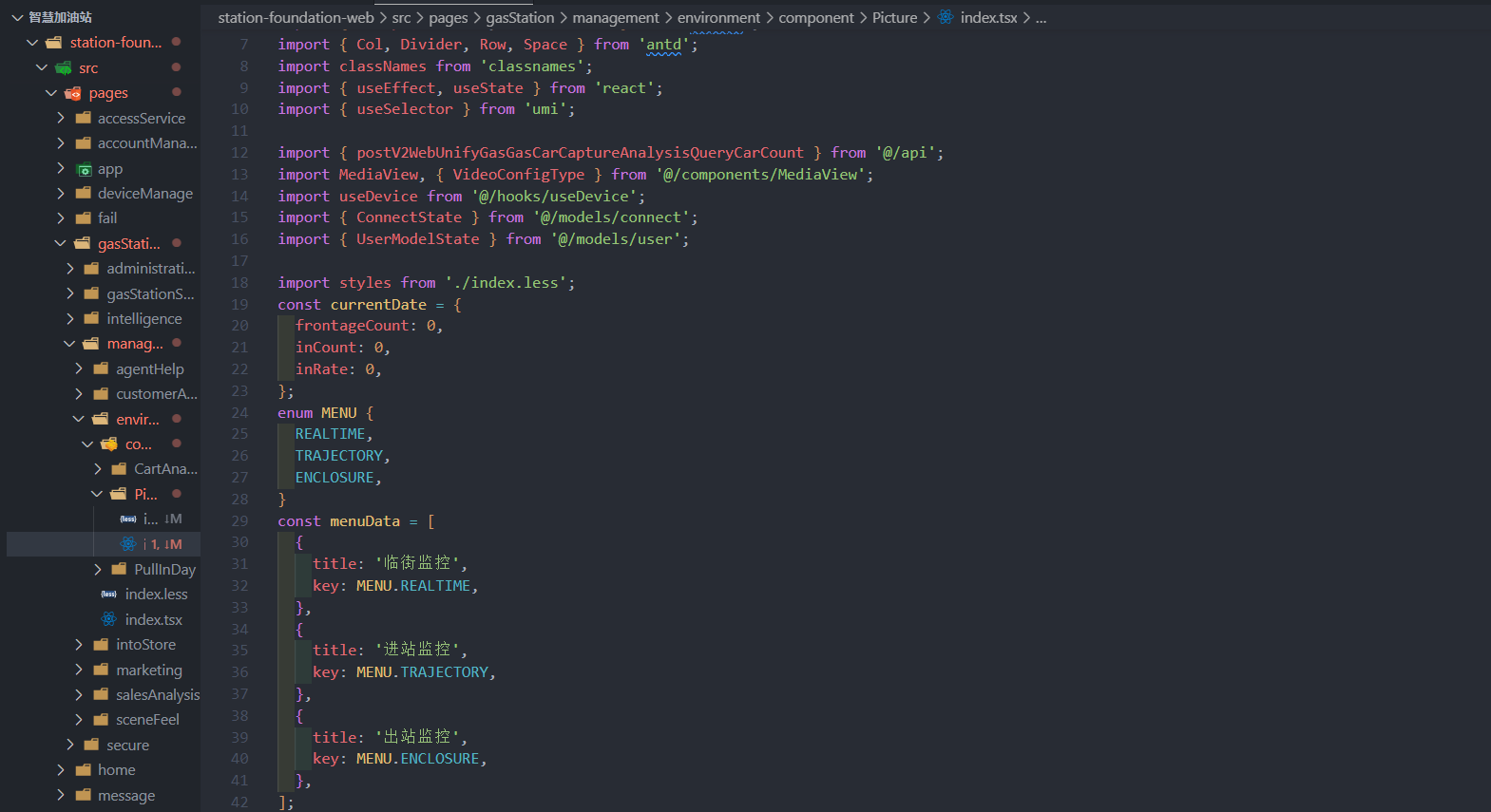Click index.tsx in the breadcrumb
1491x812 pixels.
(x=988, y=17)
